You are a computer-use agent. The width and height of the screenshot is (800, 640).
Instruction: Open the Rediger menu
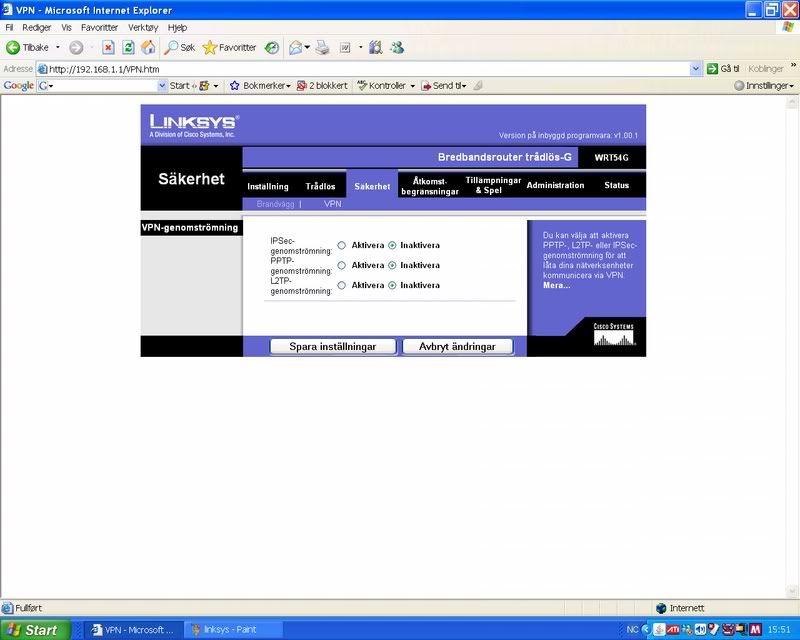tap(36, 28)
